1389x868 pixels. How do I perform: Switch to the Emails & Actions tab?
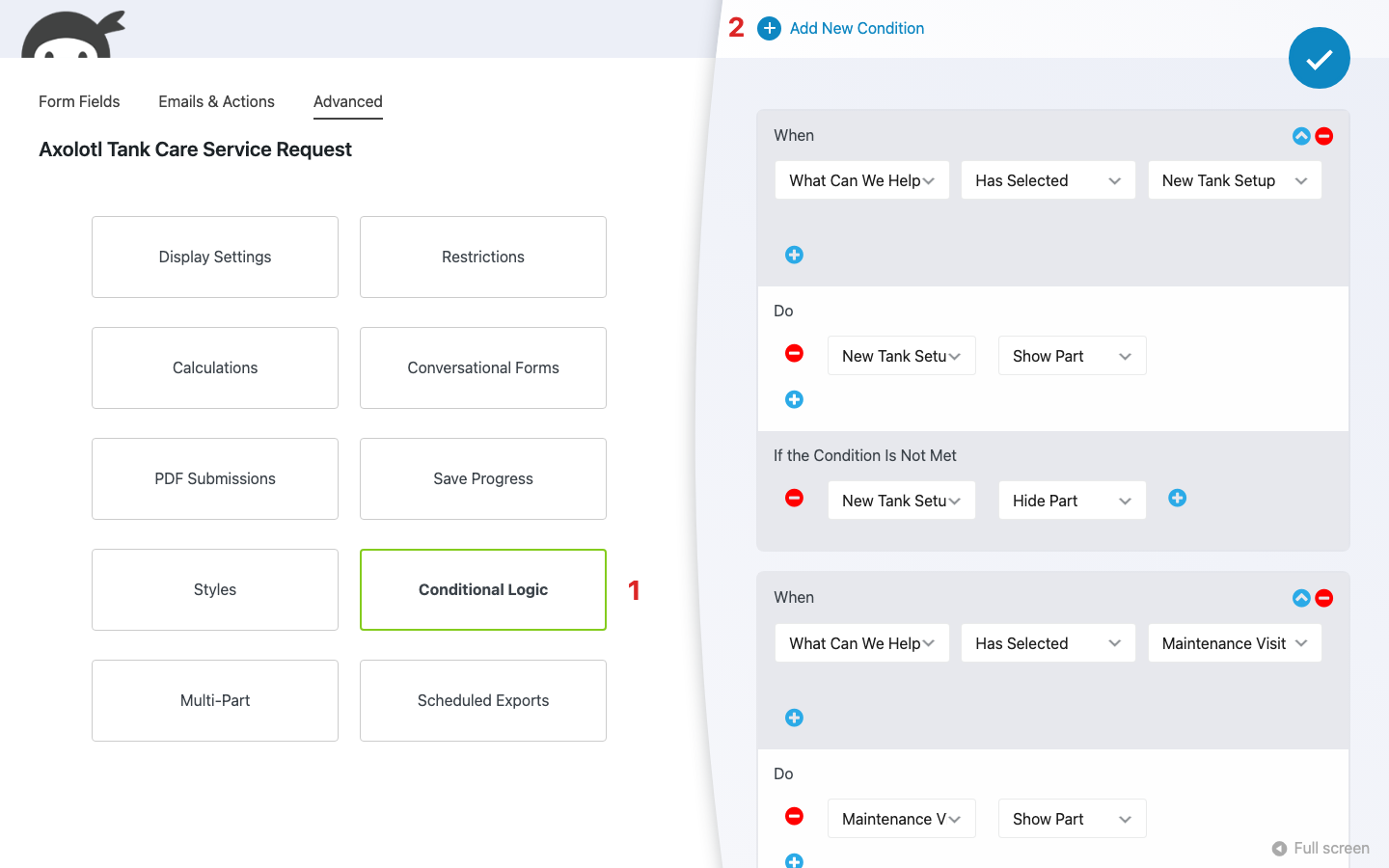(x=216, y=101)
